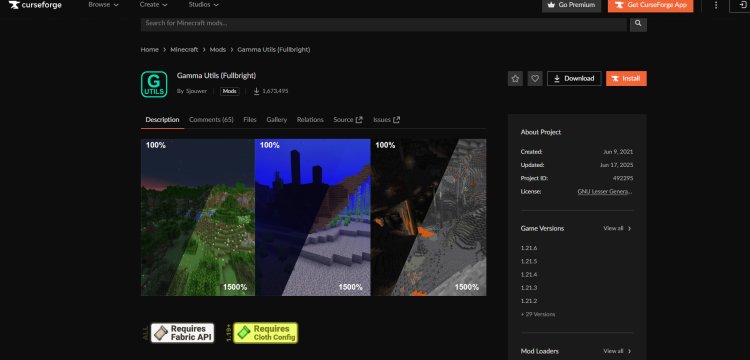The width and height of the screenshot is (750, 360).
Task: Click the Download button
Action: pos(574,78)
